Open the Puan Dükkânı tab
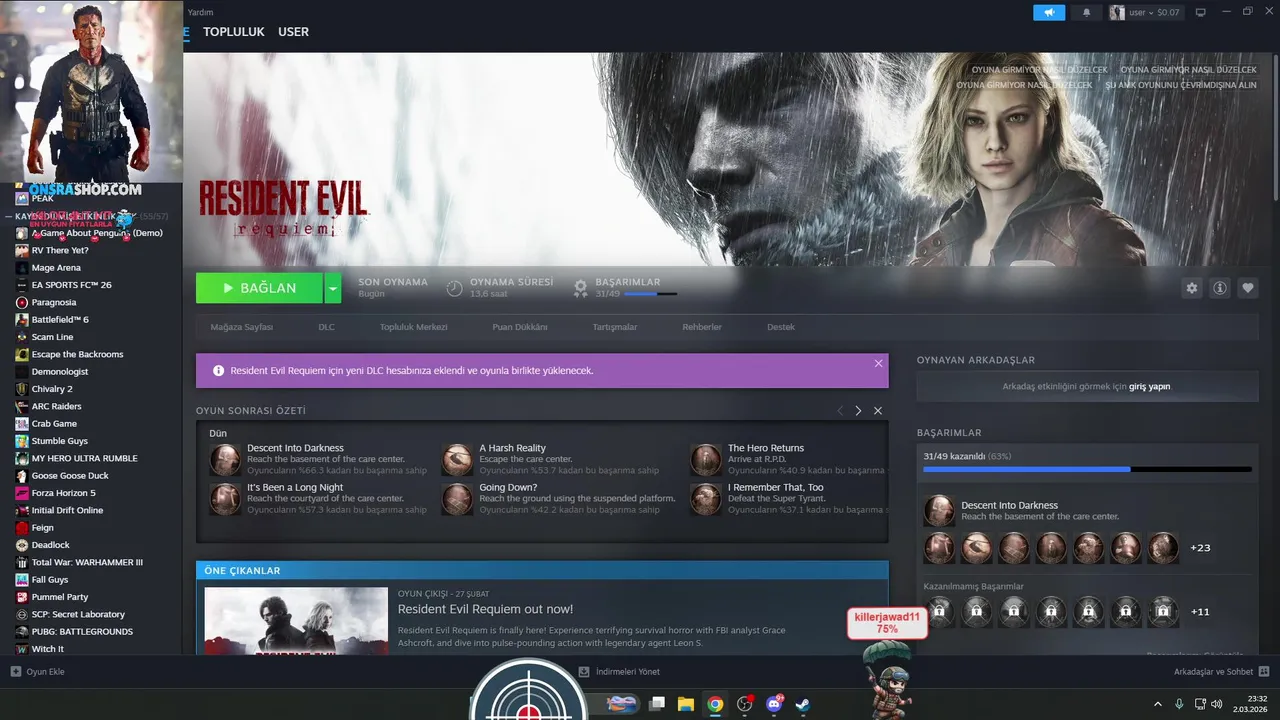The image size is (1280, 720). point(520,327)
